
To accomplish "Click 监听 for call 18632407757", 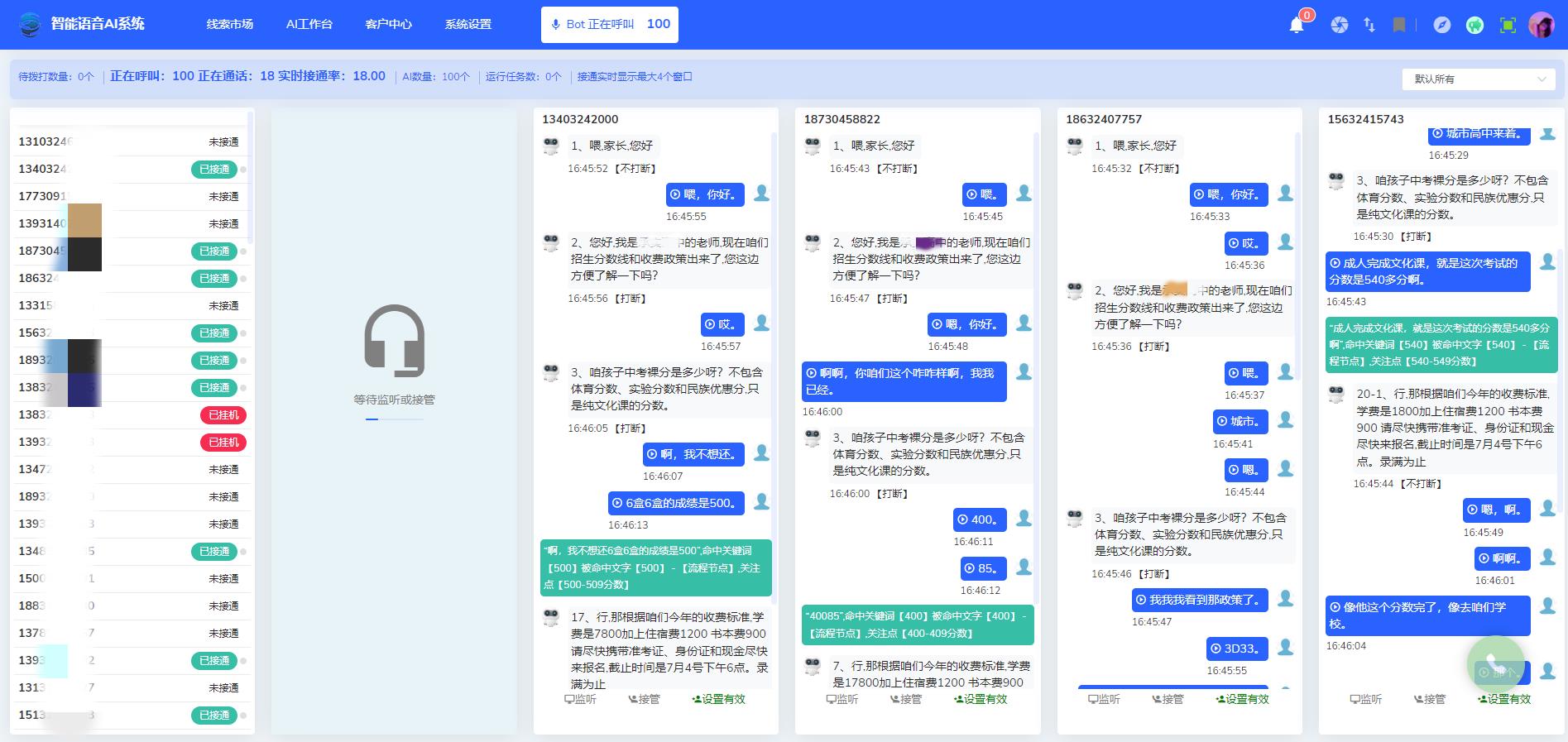I will click(x=1104, y=699).
